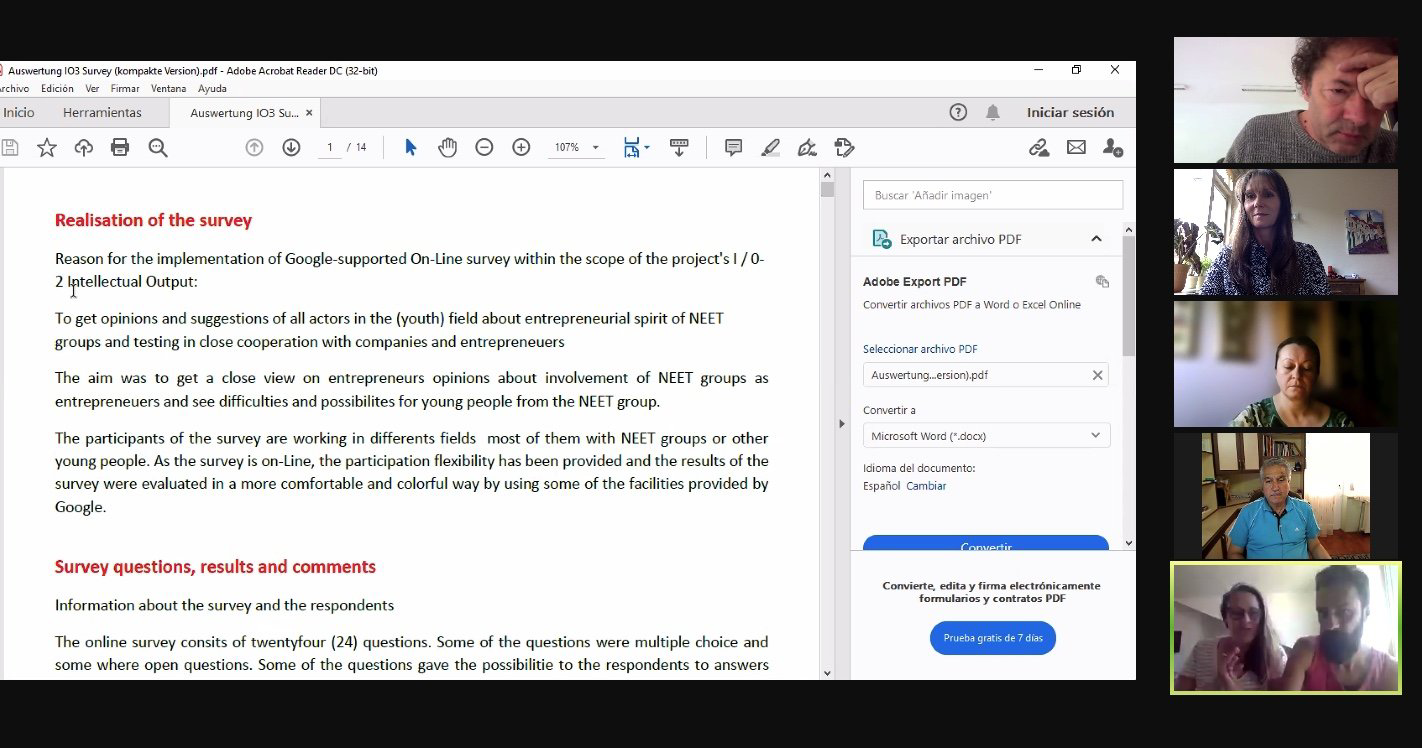Go to the previous page with up arrow
Viewport: 1422px width, 748px height.
tap(254, 148)
